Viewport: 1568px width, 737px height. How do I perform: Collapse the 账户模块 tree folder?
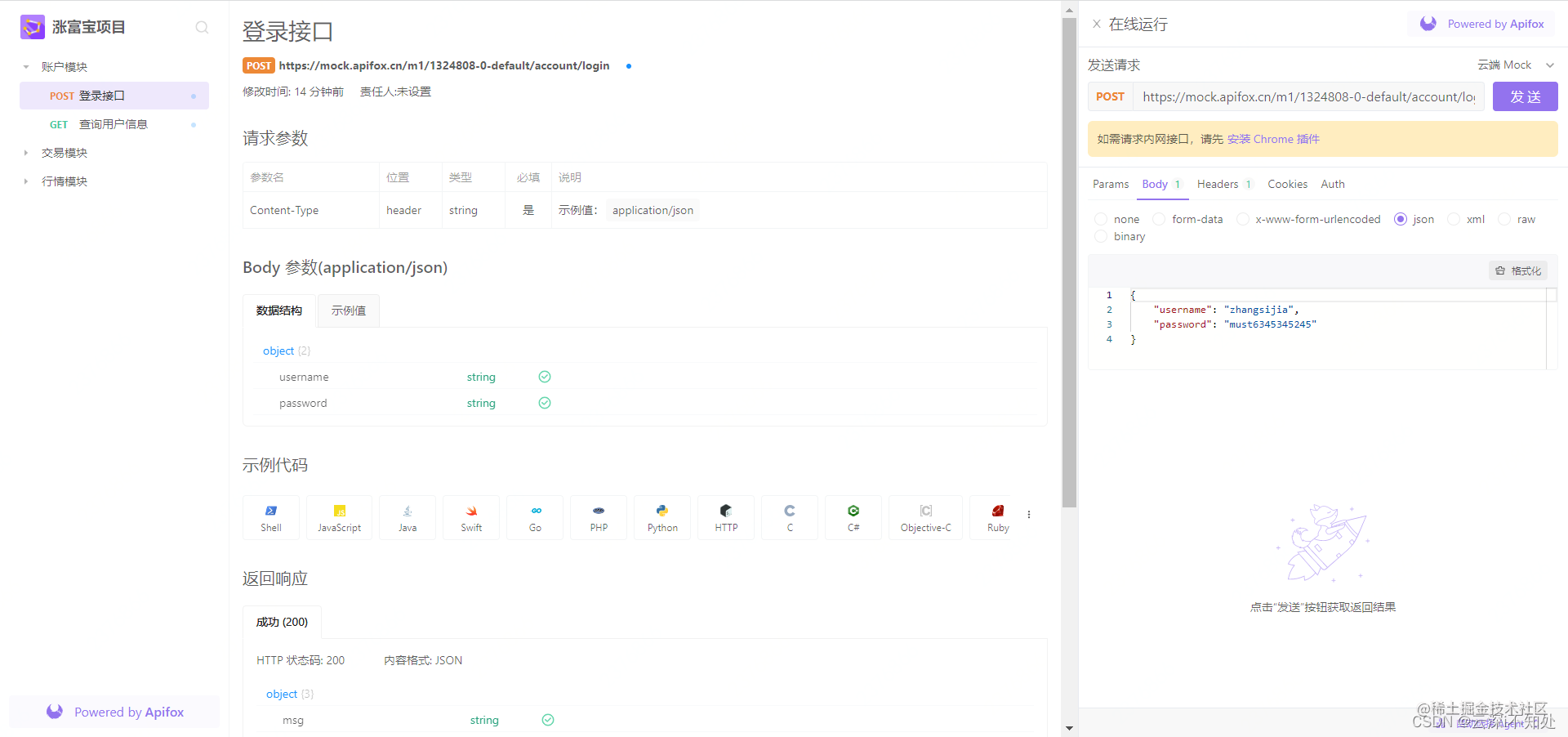[26, 67]
